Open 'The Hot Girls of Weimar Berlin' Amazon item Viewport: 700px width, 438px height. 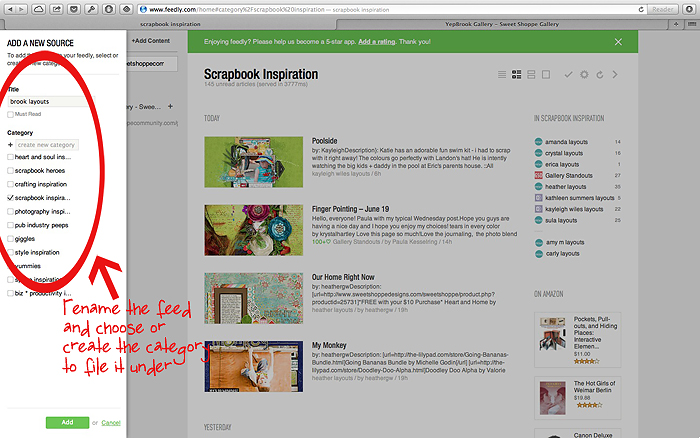click(577, 397)
